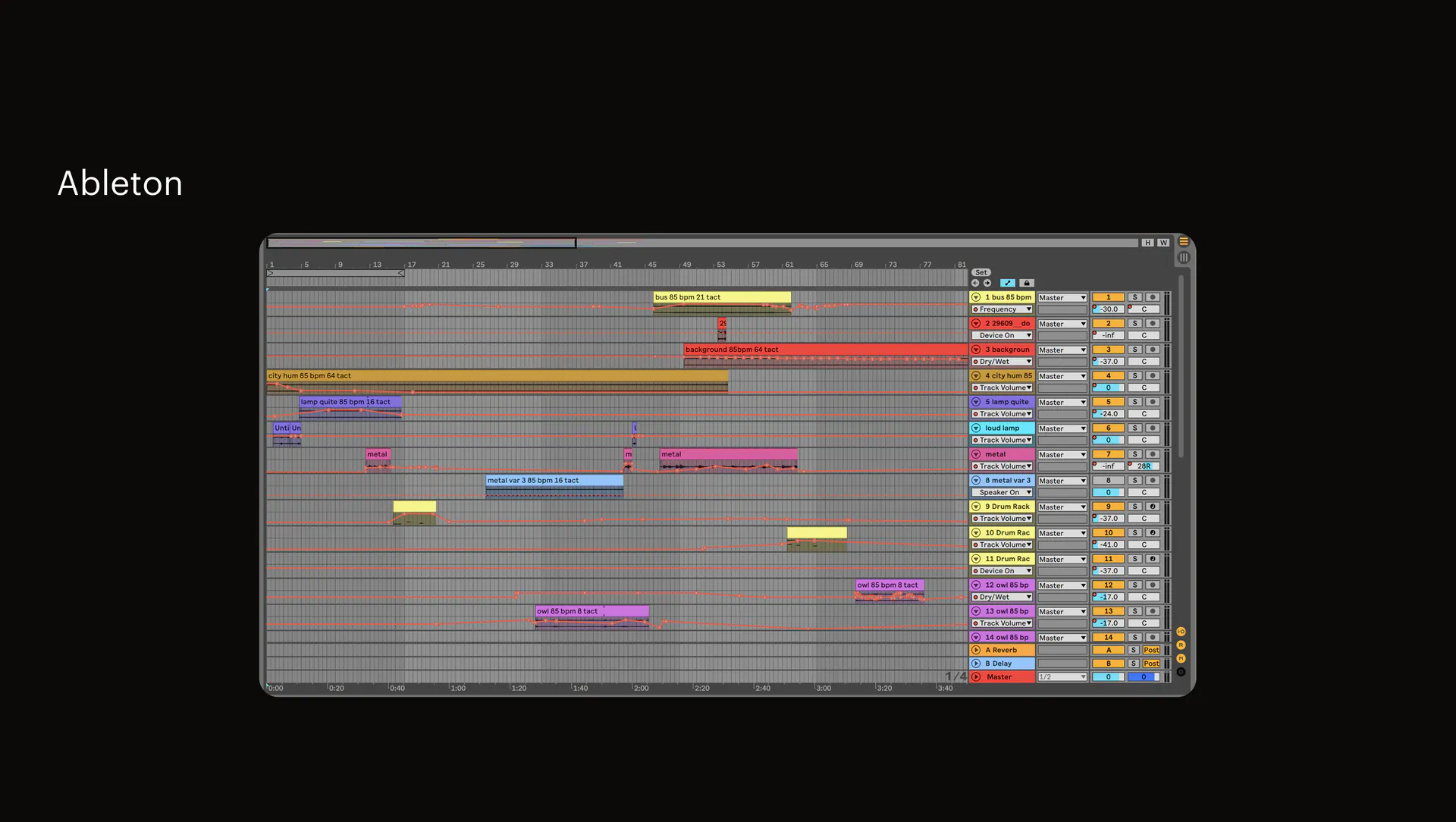Open Dry/Wet automation chooser on track 3
Screen dimensions: 1456x822
1003,362
